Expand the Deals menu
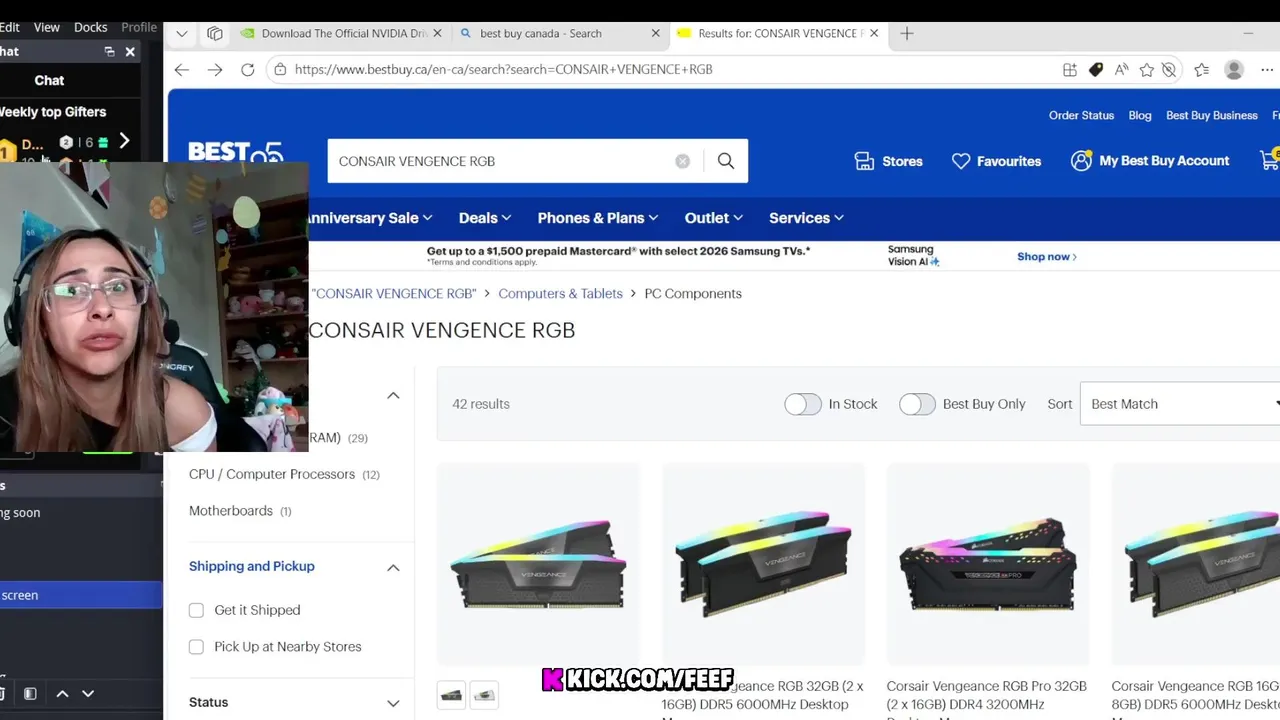This screenshot has height=720, width=1280. click(x=485, y=218)
